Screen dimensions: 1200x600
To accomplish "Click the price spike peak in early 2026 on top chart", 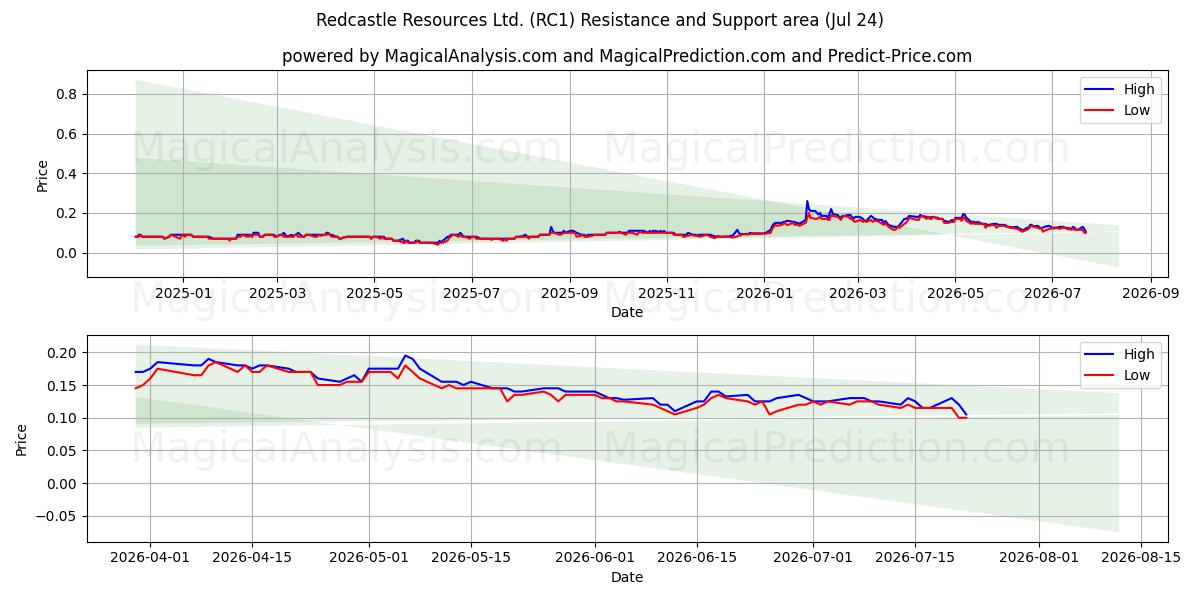I will tap(807, 202).
